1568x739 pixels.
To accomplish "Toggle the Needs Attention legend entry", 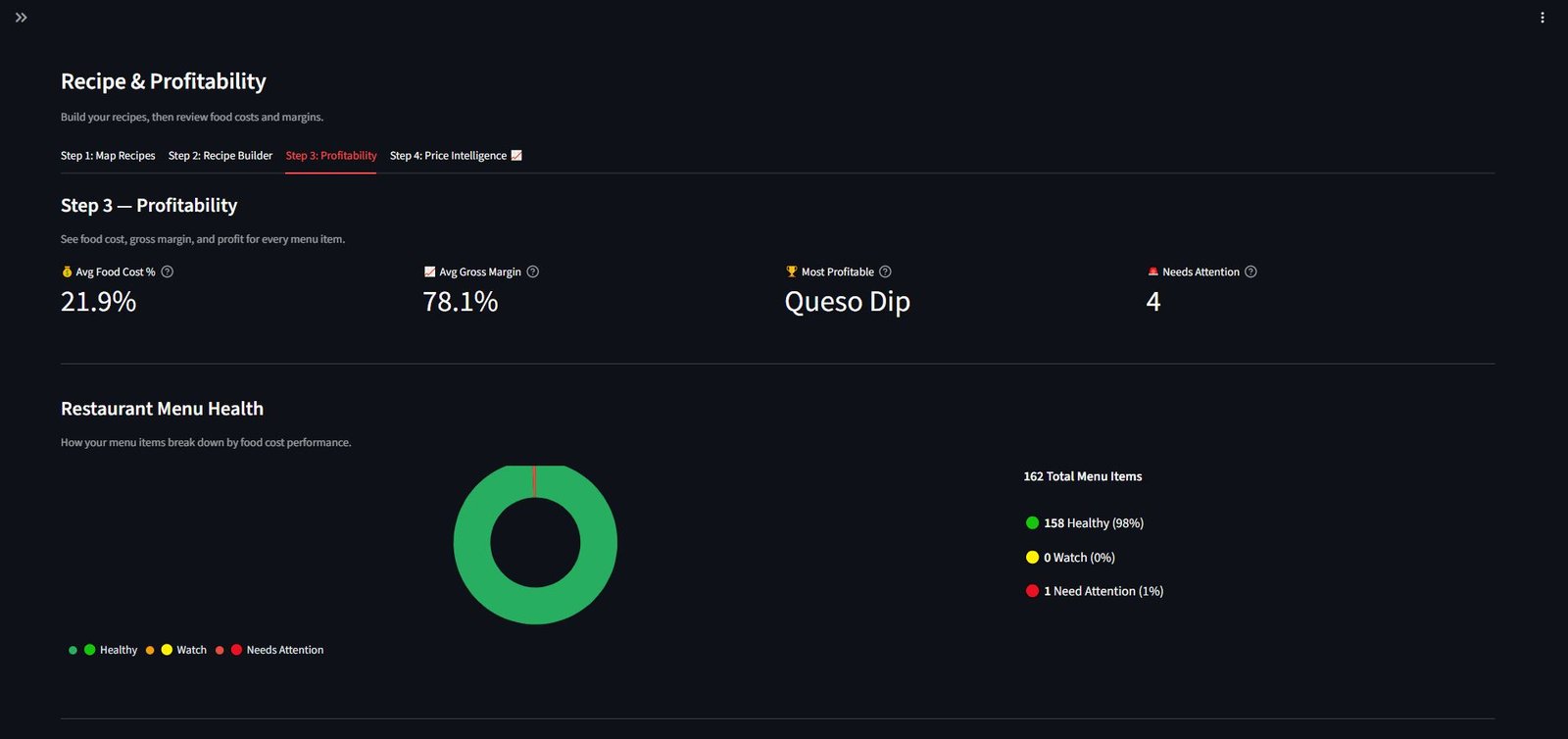I will tap(269, 650).
